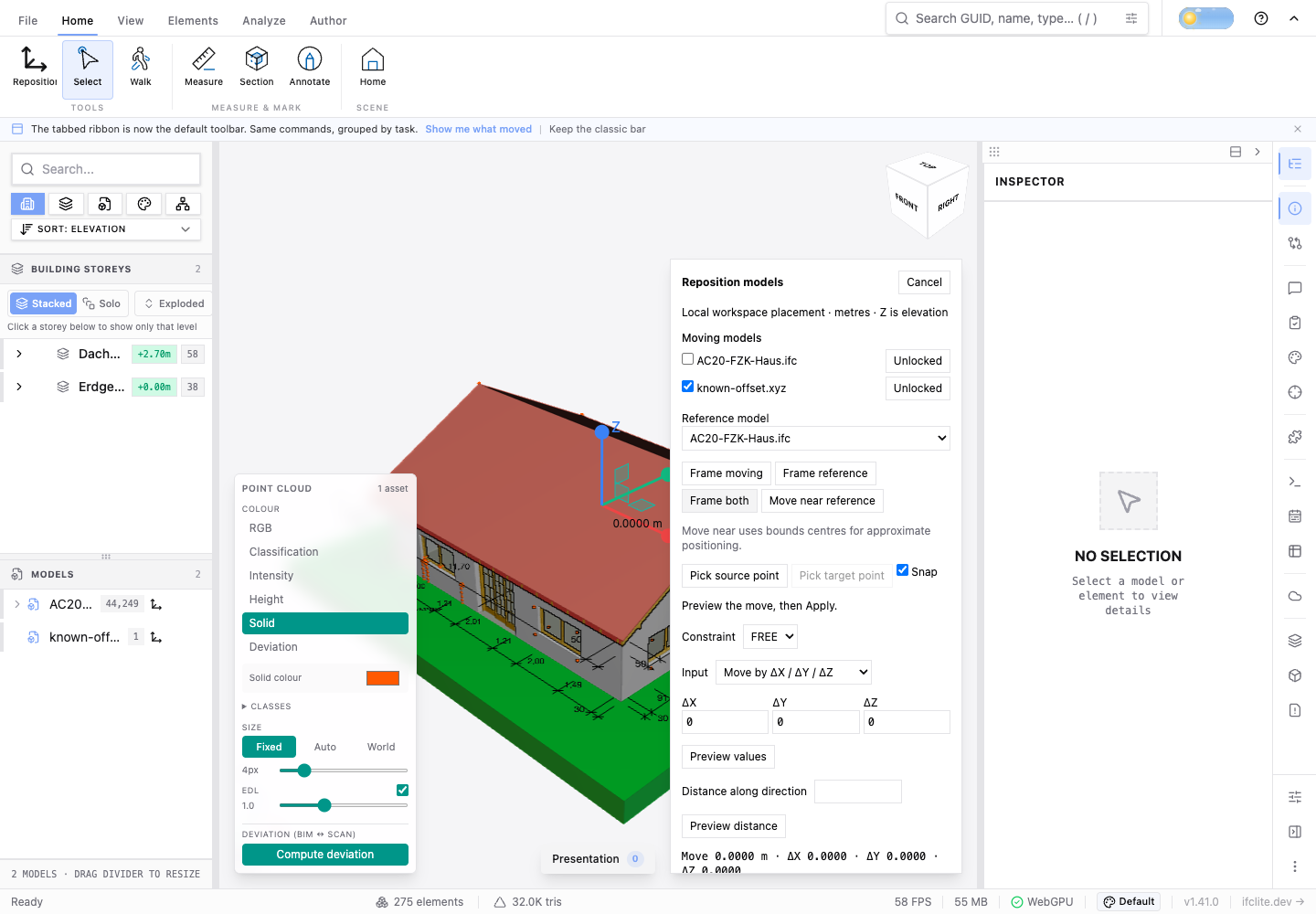Focus the ΔX input field
The width and height of the screenshot is (1316, 914).
725,722
